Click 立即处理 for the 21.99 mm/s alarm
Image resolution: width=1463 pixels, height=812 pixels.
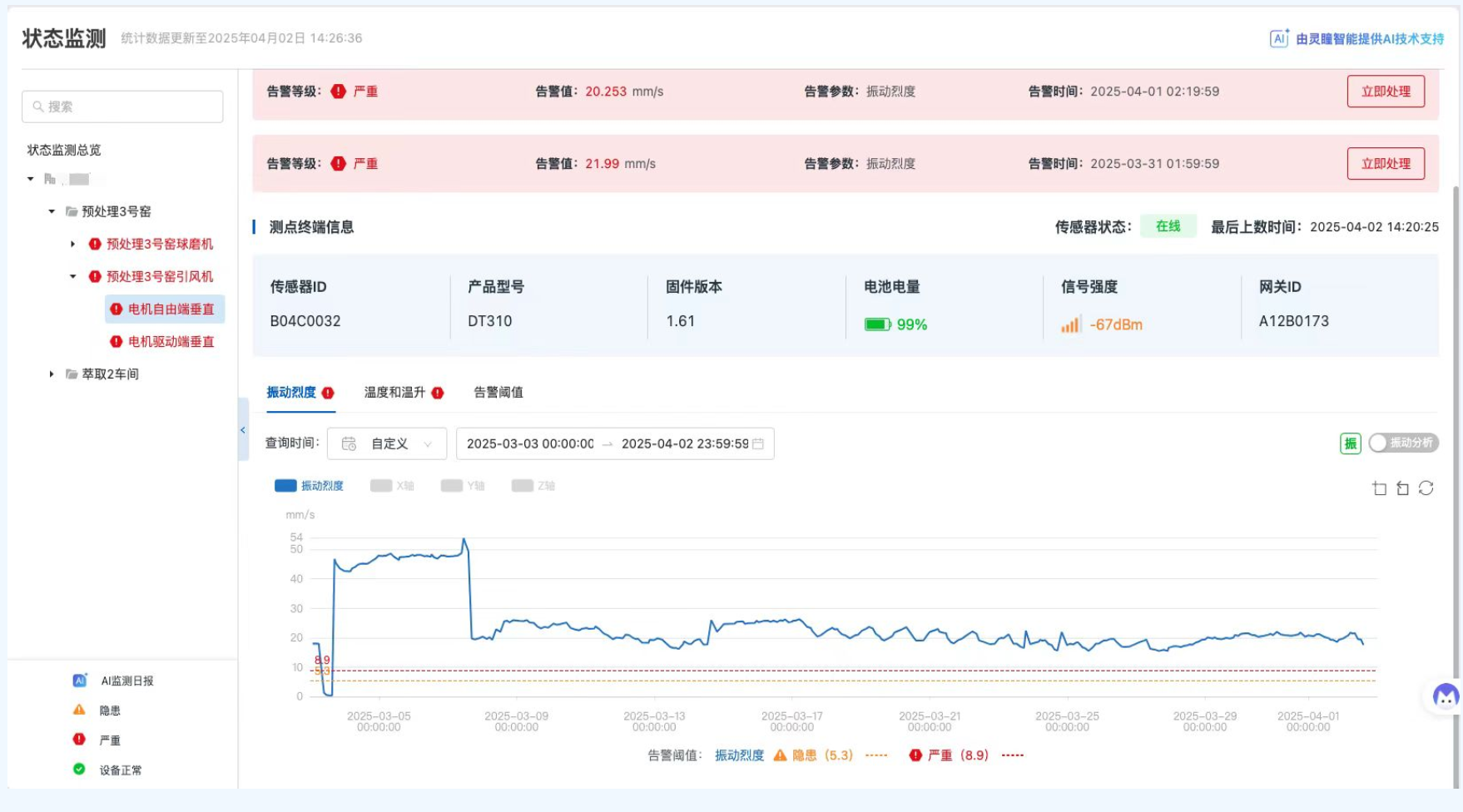[1385, 164]
